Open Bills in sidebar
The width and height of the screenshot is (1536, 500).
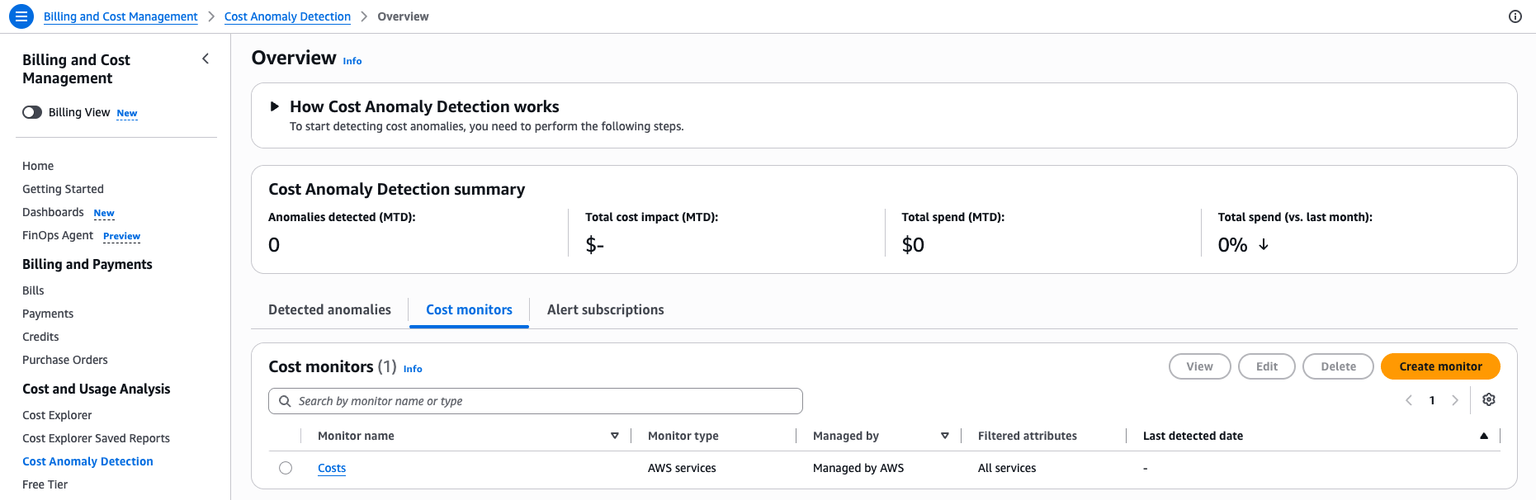(x=33, y=290)
